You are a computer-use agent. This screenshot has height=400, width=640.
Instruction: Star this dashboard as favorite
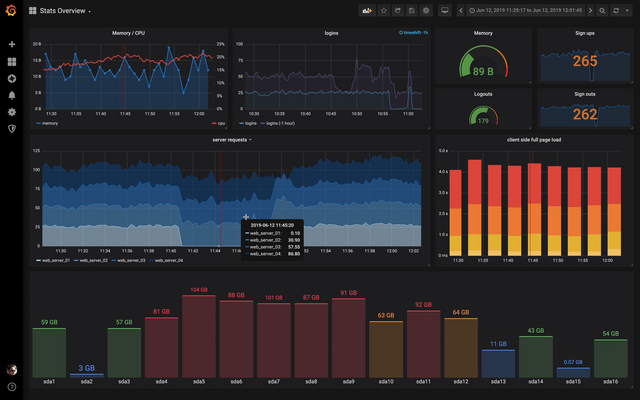click(x=384, y=11)
